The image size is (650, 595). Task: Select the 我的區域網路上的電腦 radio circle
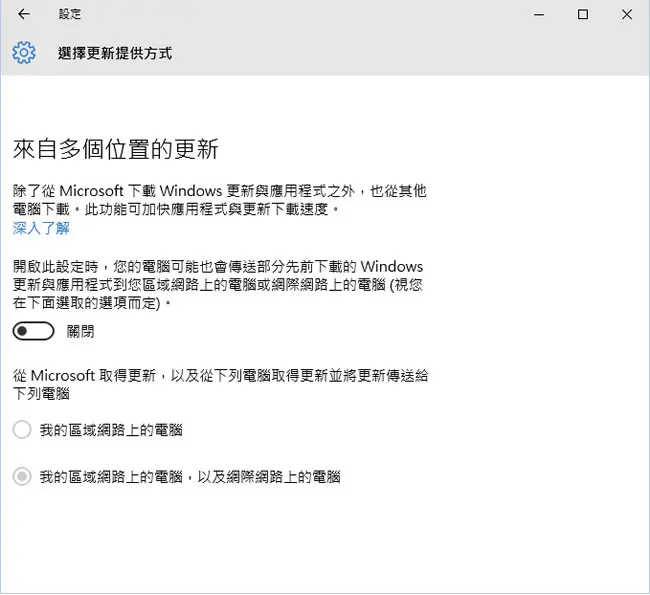click(22, 430)
